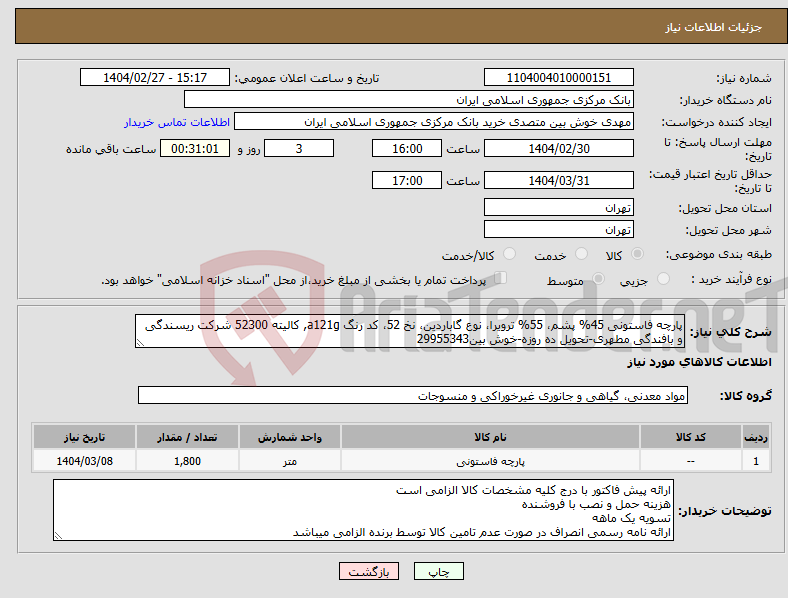Select the متوسط purchase type radio

(598, 278)
